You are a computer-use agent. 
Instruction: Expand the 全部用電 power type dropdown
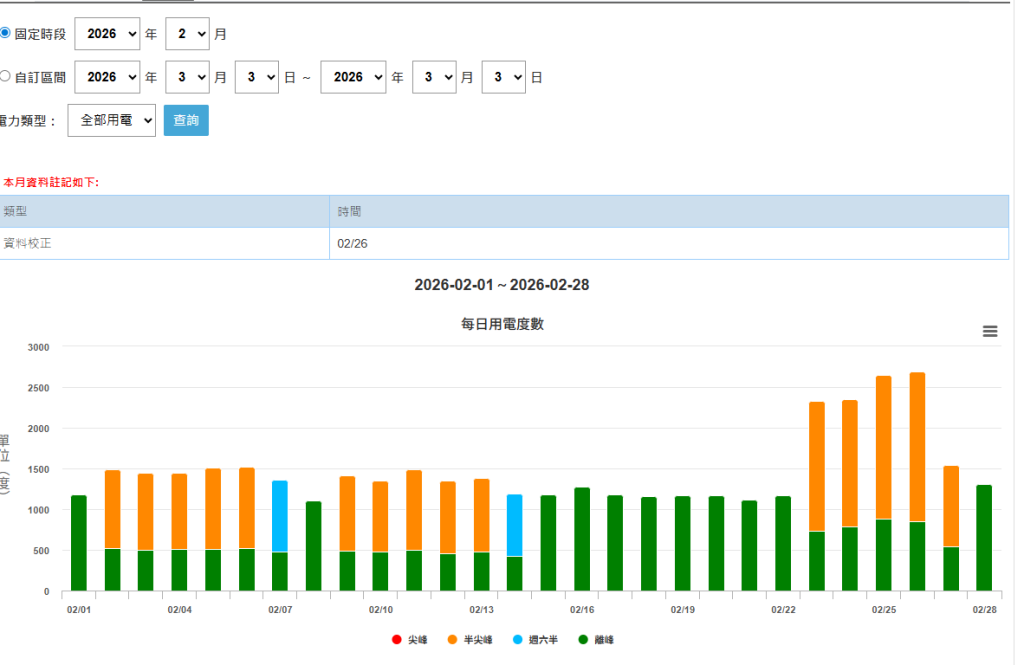[112, 120]
